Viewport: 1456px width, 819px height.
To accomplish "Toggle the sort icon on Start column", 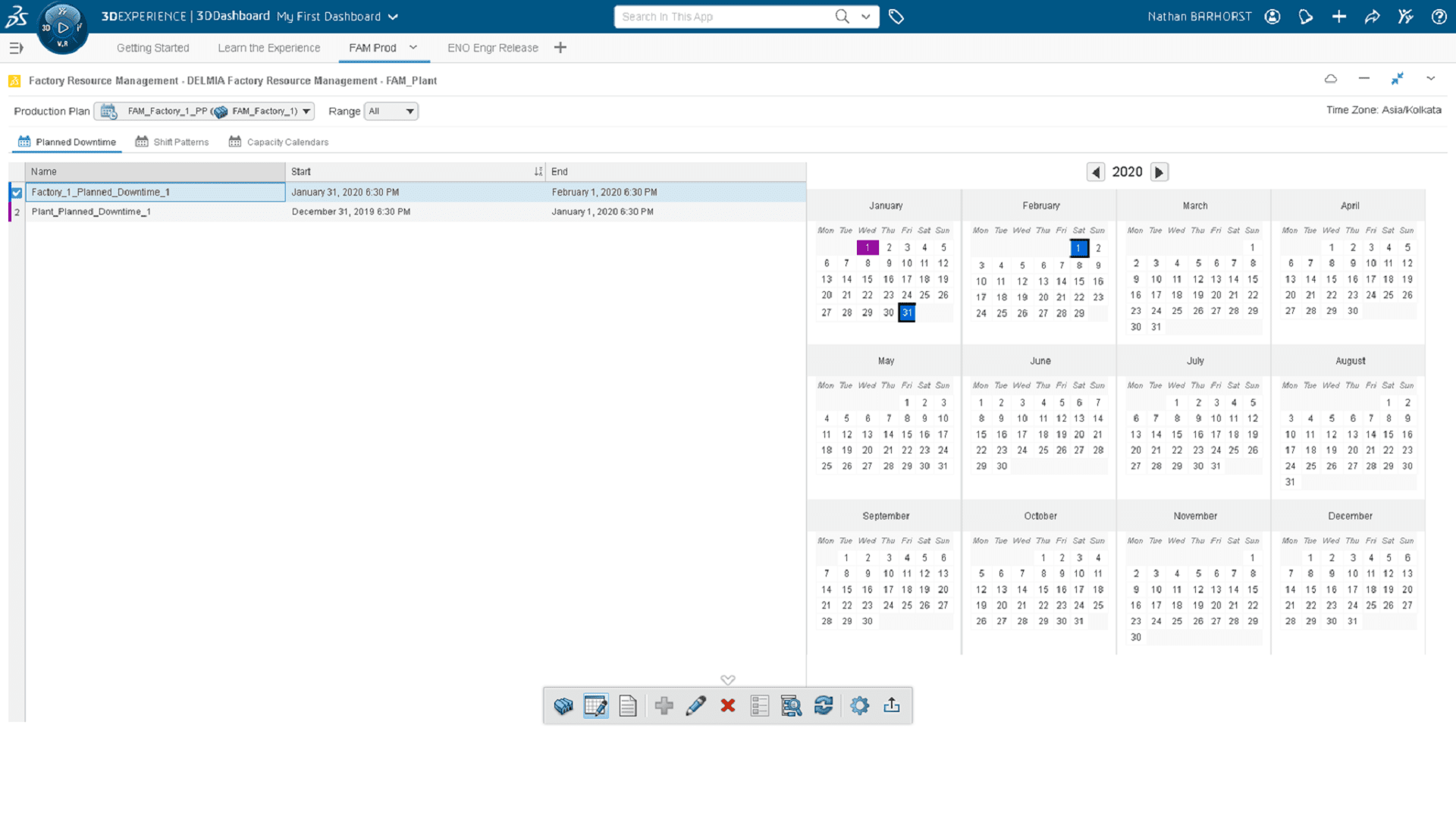I will tap(538, 172).
